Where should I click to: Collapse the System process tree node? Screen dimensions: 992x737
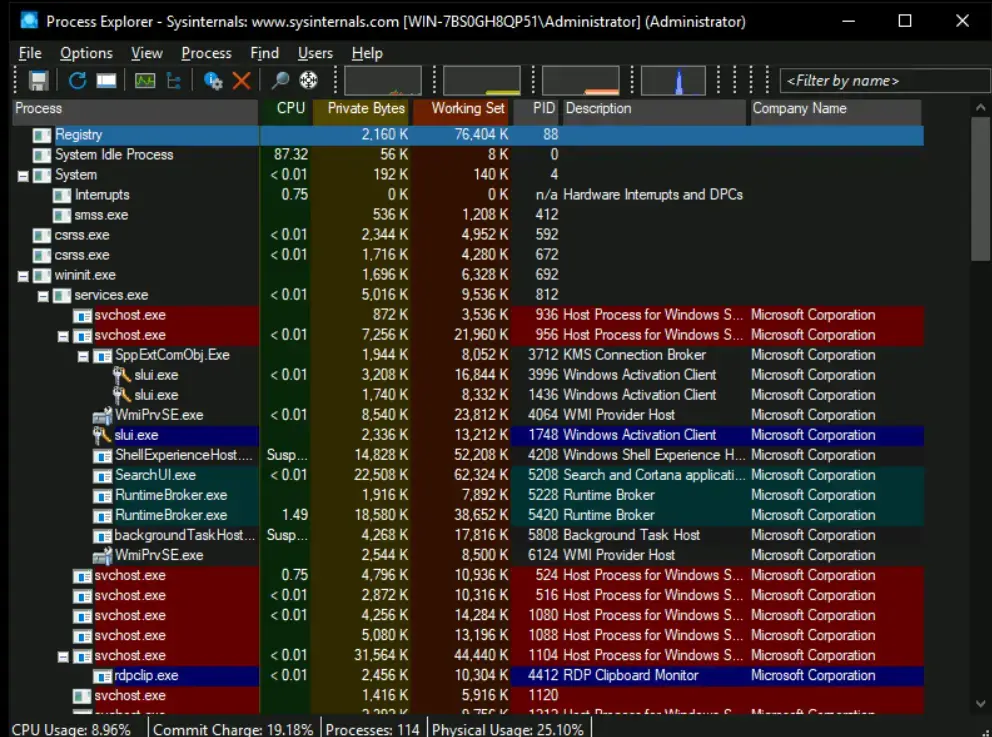tap(23, 176)
